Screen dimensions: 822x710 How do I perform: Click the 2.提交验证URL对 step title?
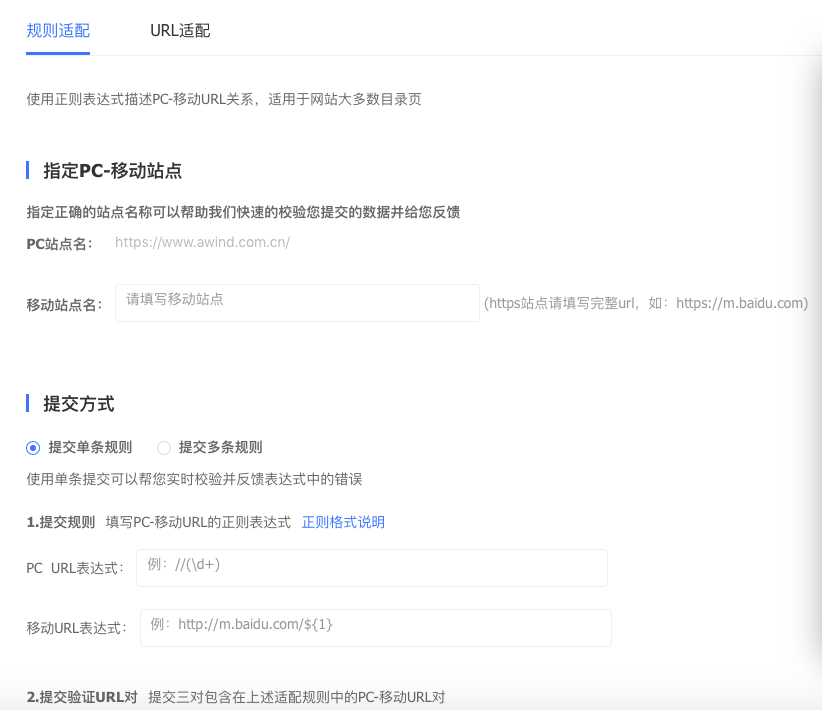point(82,697)
